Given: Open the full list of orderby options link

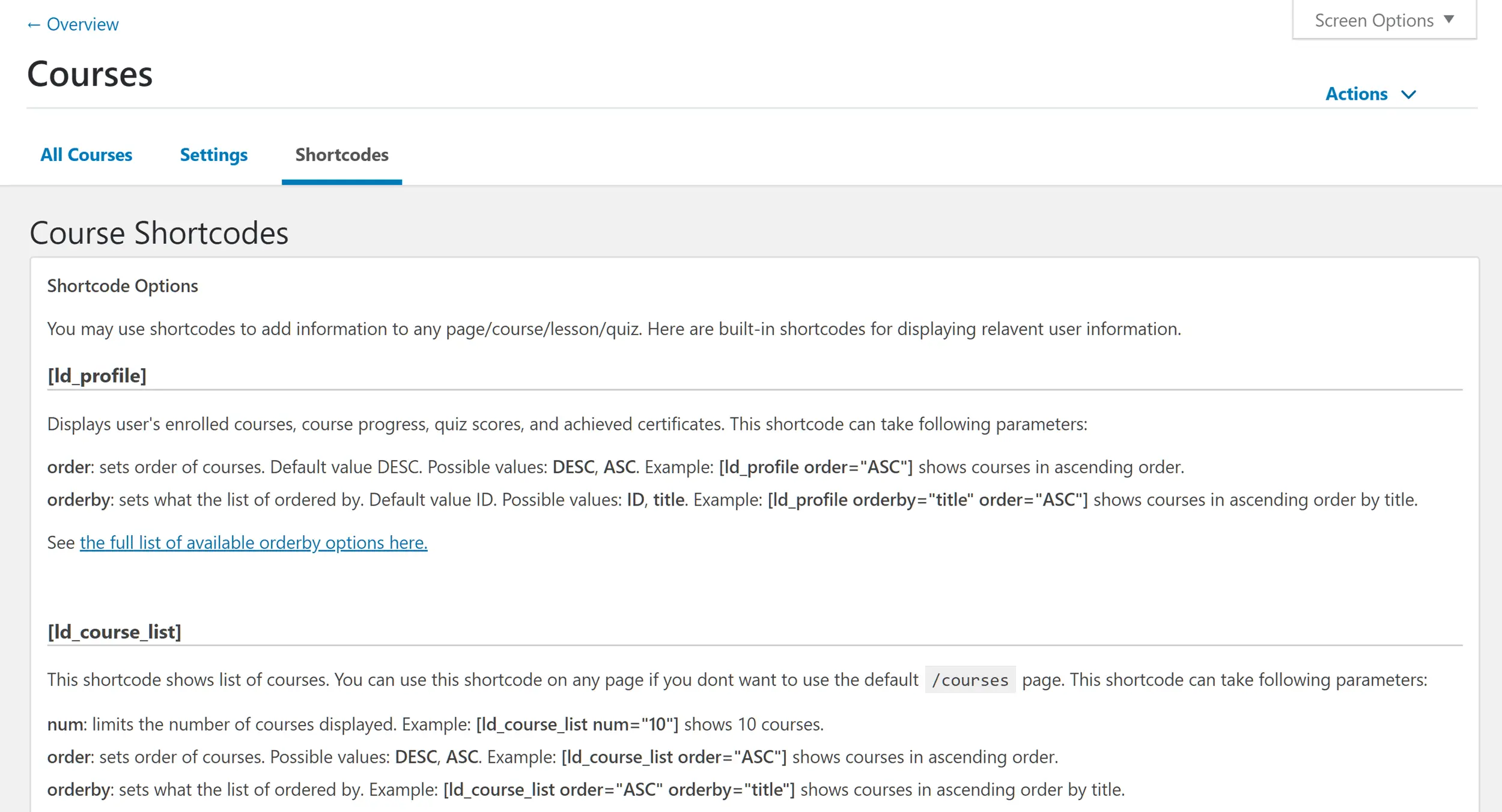Looking at the screenshot, I should click(x=253, y=543).
